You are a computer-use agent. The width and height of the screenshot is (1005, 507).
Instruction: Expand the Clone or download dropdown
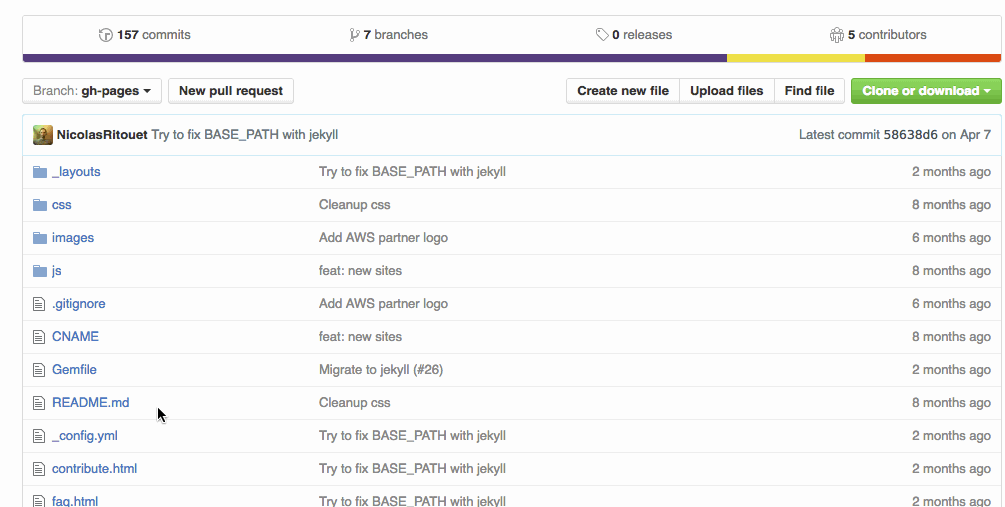[925, 91]
